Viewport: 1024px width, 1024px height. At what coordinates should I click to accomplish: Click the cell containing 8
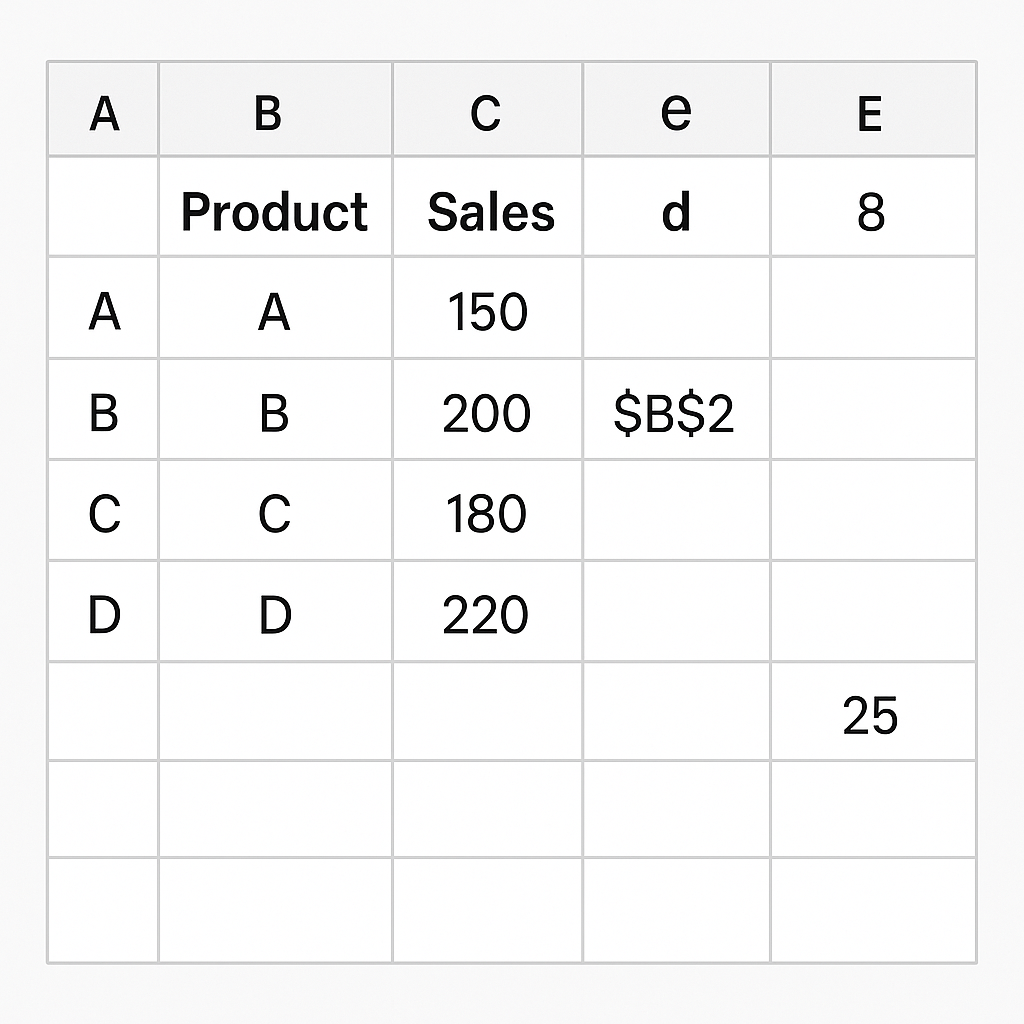point(873,206)
